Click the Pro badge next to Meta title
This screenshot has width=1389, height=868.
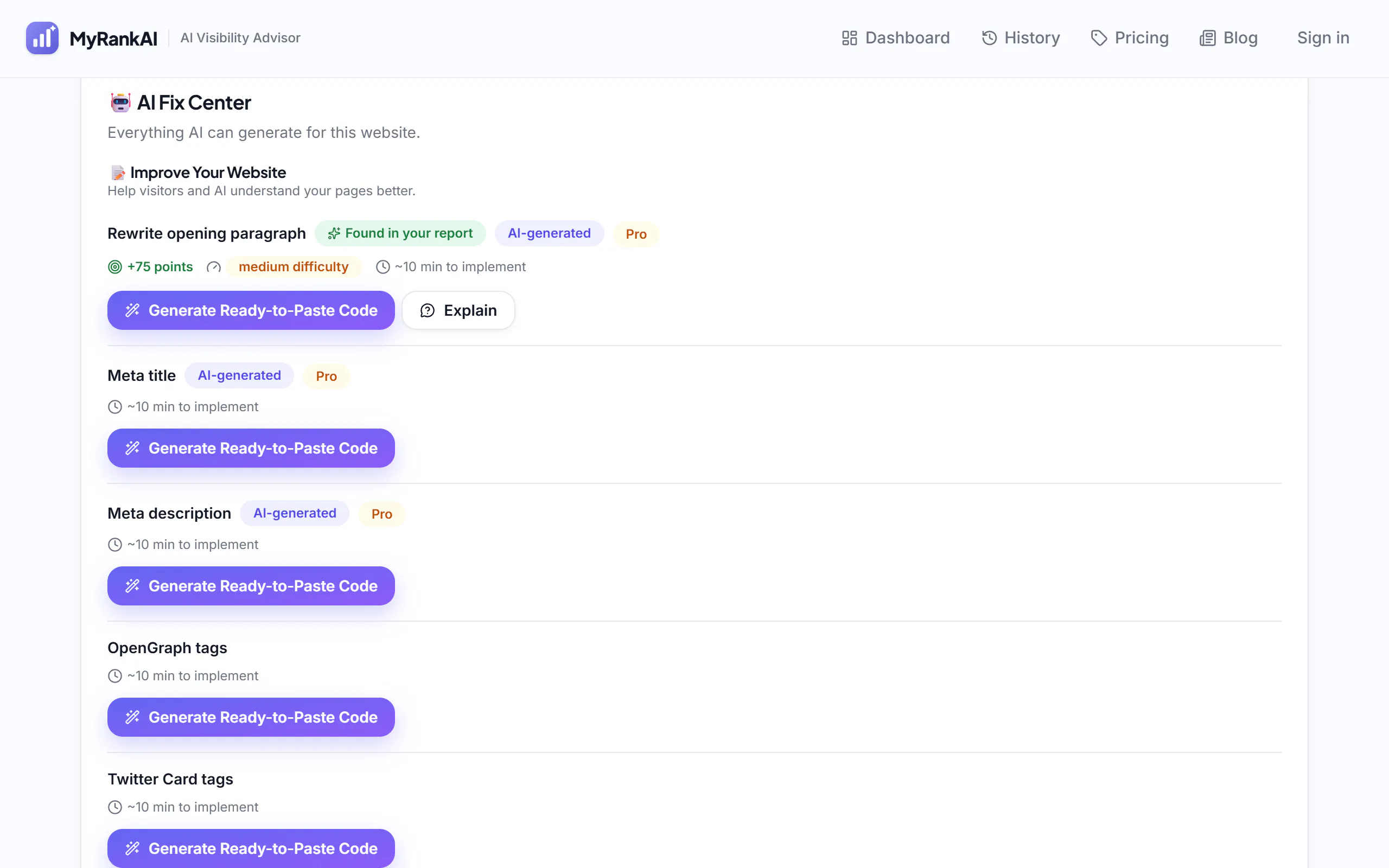(x=326, y=376)
